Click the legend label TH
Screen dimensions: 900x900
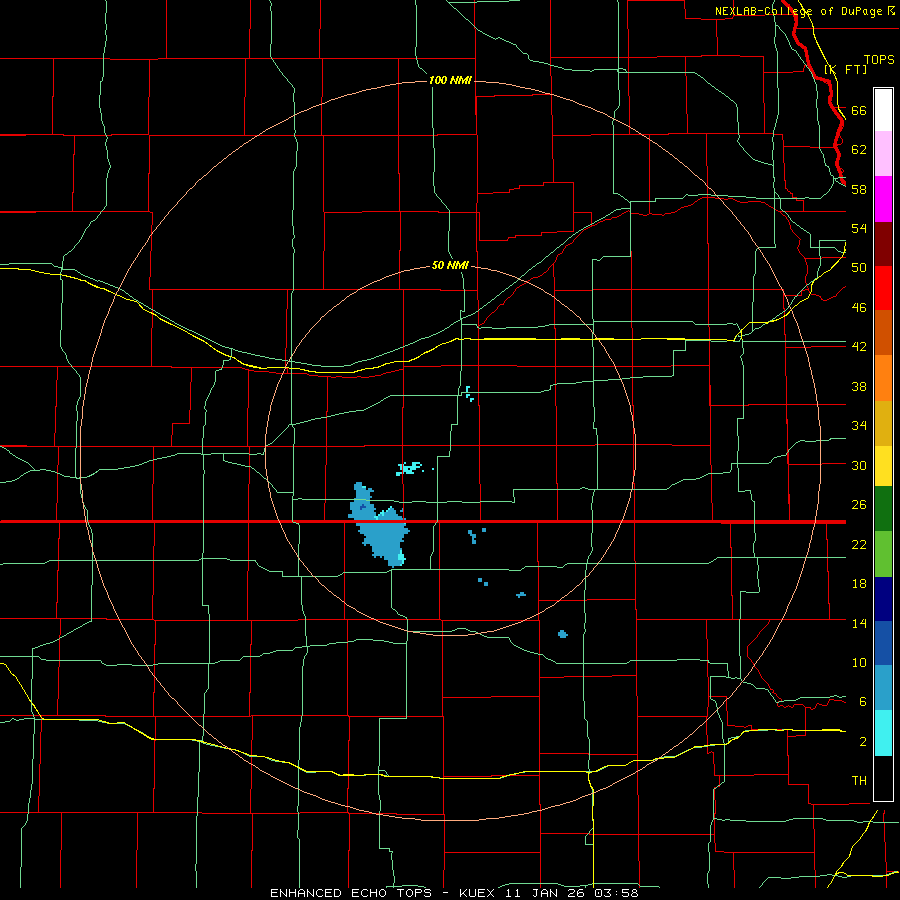click(x=859, y=781)
